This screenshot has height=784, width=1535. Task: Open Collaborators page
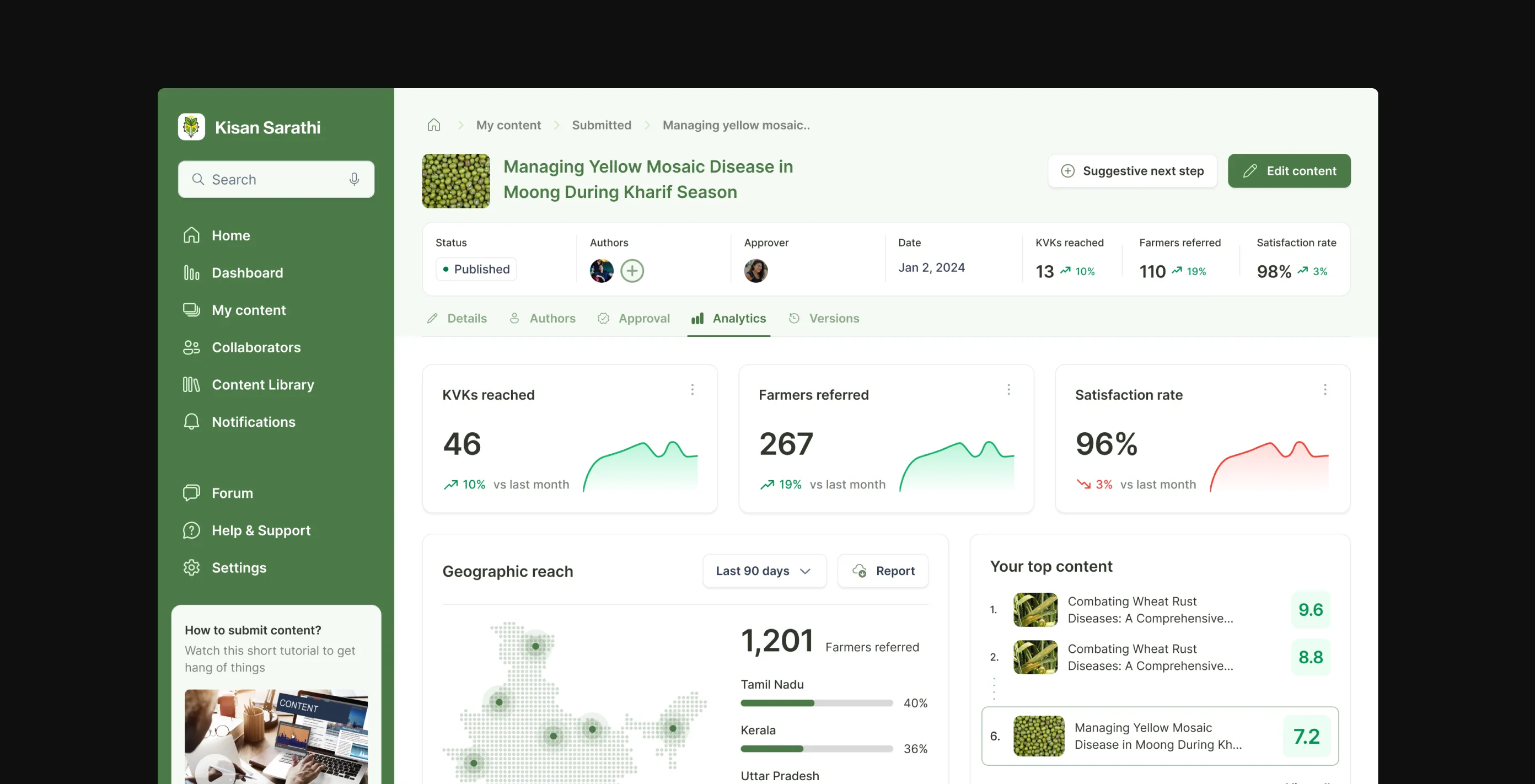tap(242, 347)
